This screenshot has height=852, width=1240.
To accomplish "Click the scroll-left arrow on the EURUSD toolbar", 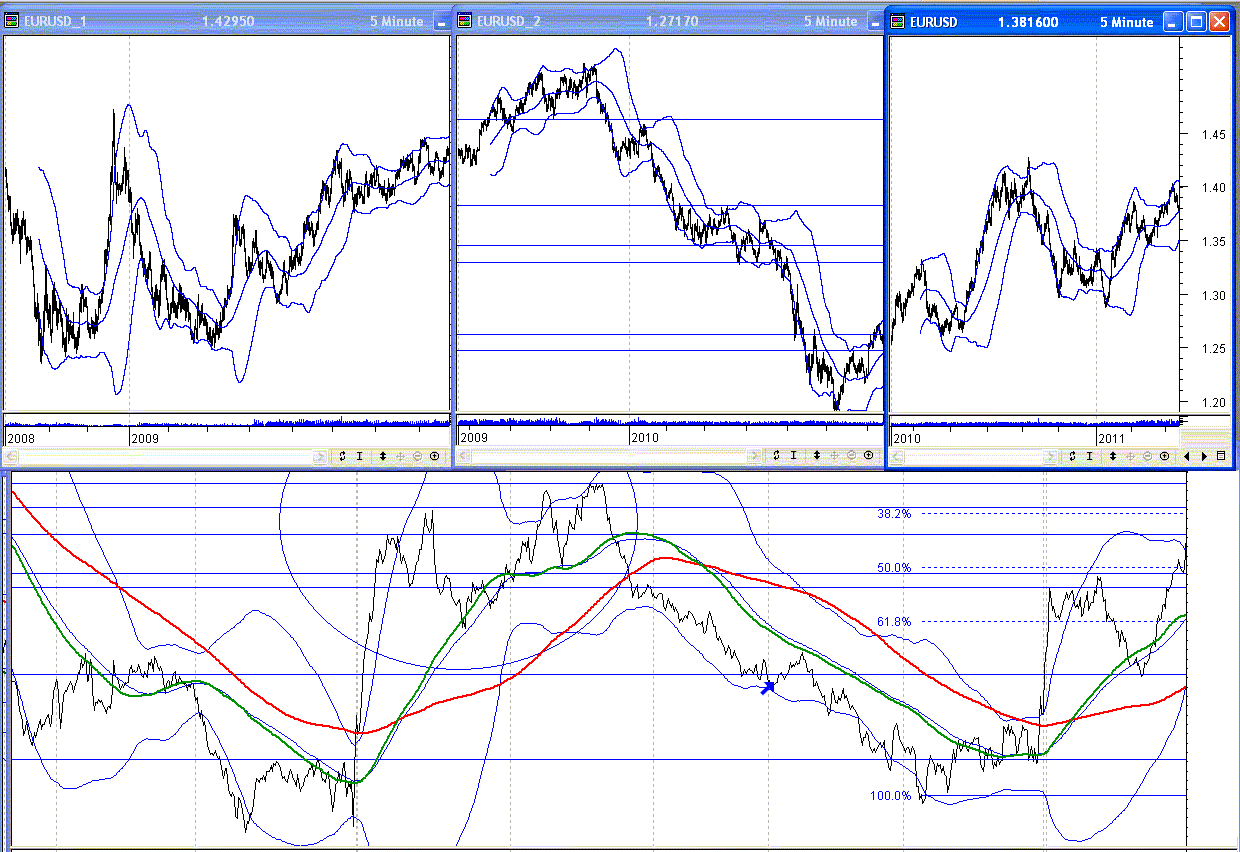I will coord(1187,456).
